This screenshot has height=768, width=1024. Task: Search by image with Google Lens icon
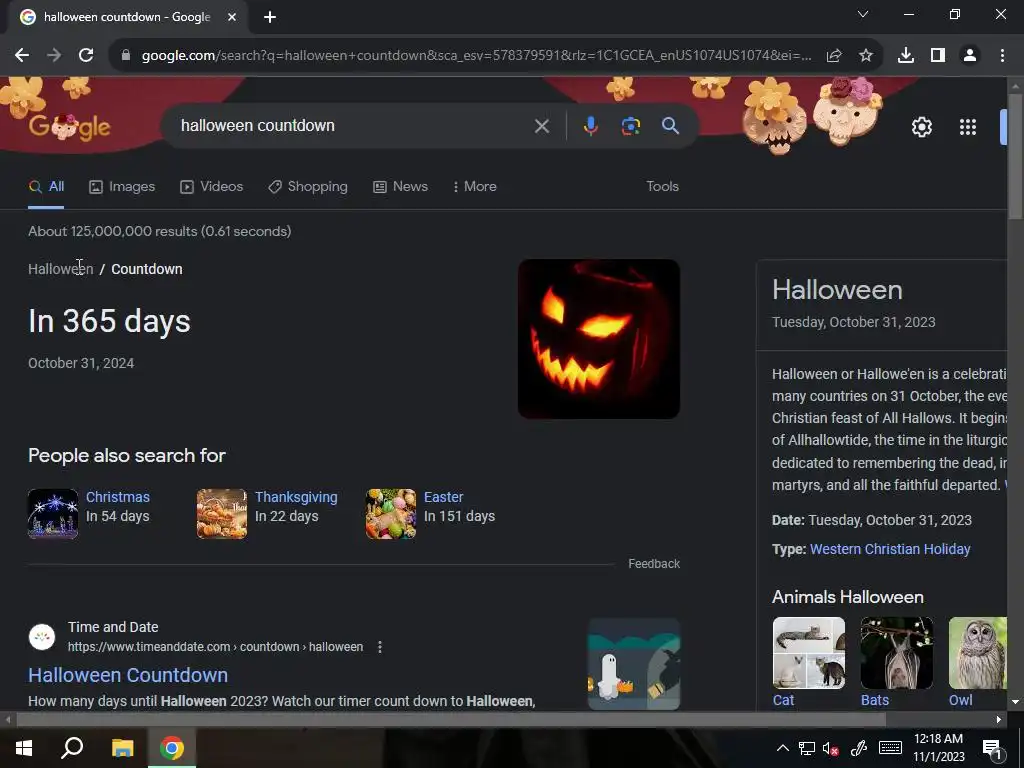point(630,126)
